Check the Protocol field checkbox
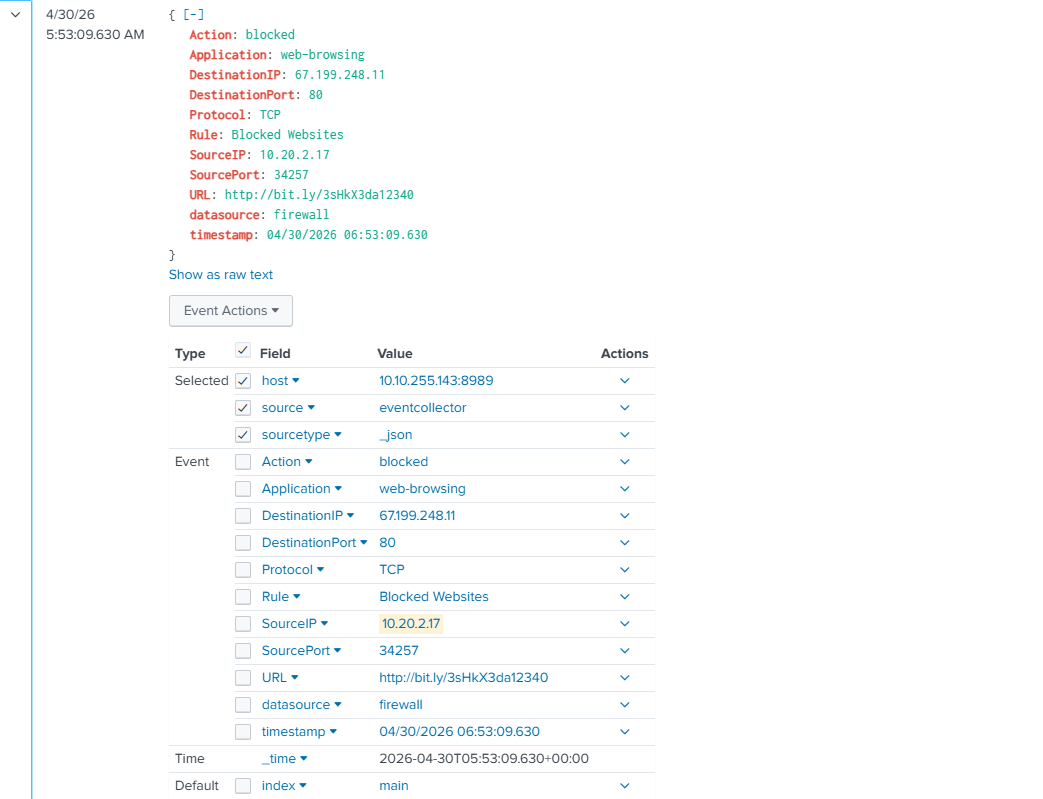Image resolution: width=1043 pixels, height=799 pixels. (x=243, y=570)
